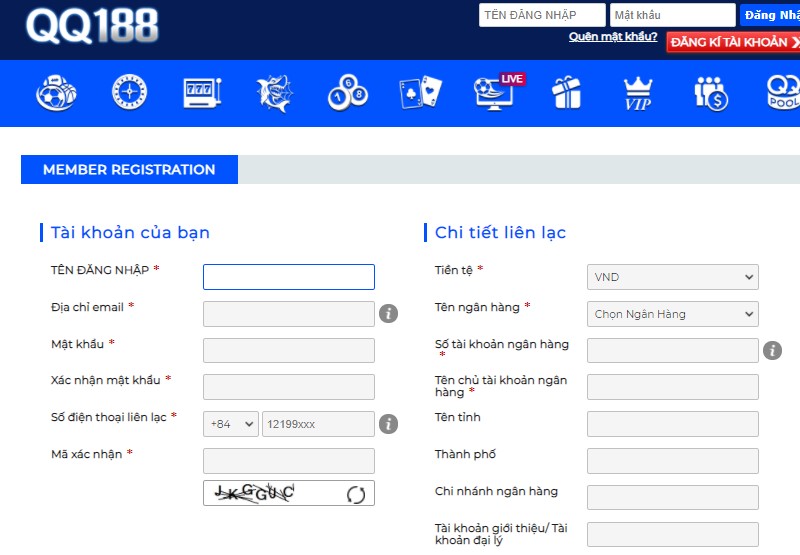
Task: Click the QQ188 logo
Action: tap(92, 26)
